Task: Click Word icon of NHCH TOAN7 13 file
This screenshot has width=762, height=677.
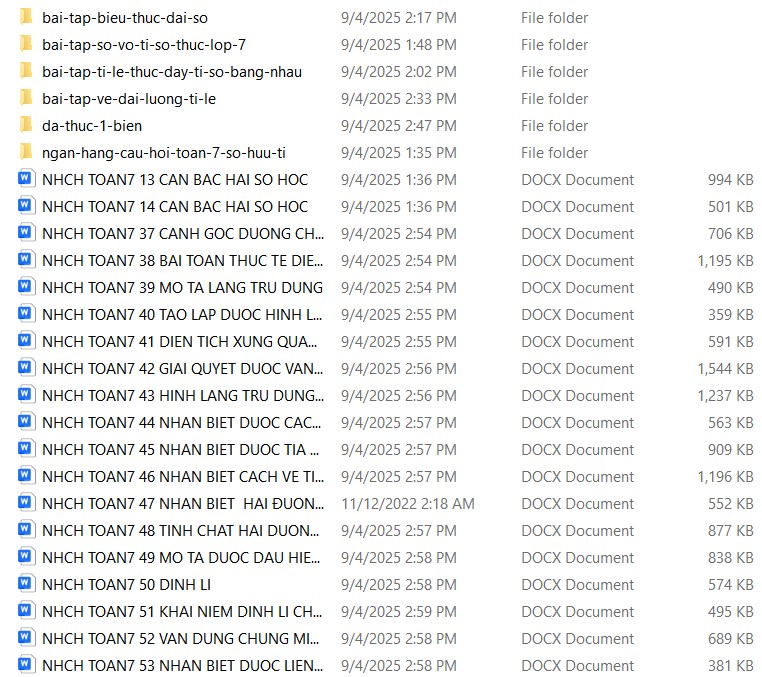Action: point(26,180)
